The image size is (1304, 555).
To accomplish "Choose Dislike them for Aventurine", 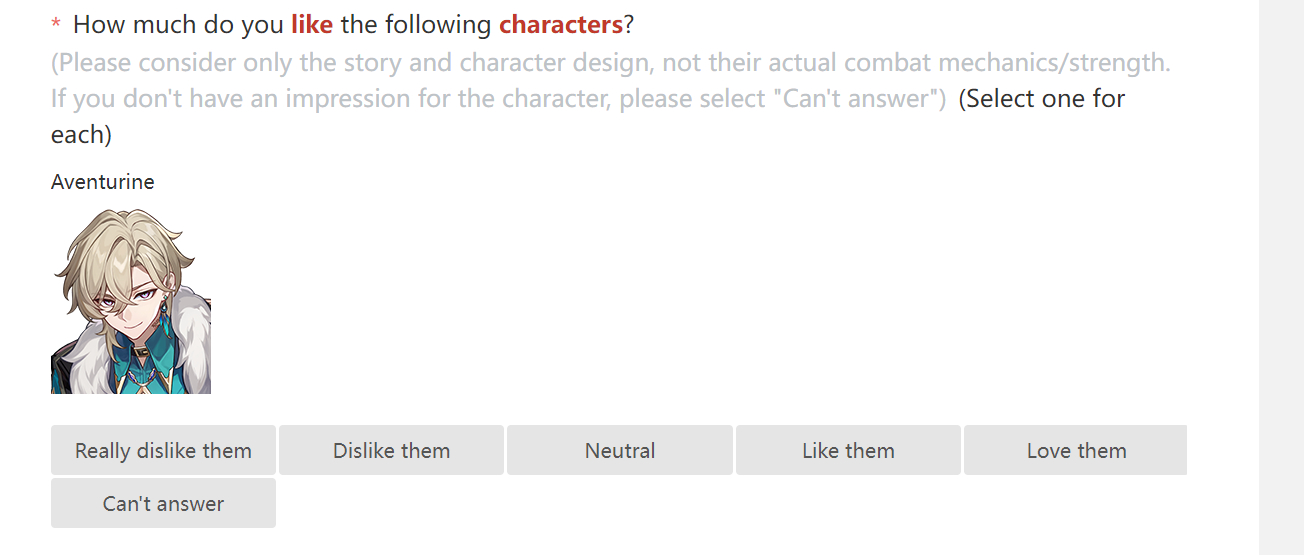I will point(391,450).
